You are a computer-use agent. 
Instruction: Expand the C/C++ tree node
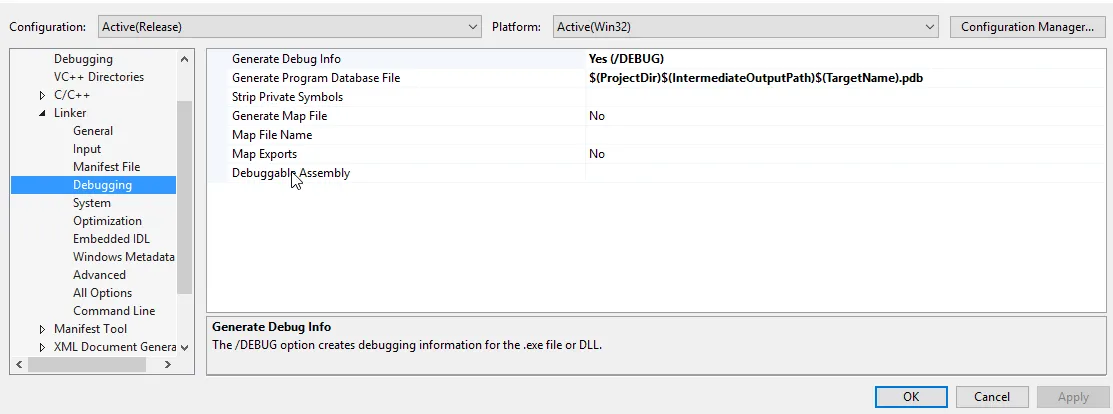[x=43, y=95]
